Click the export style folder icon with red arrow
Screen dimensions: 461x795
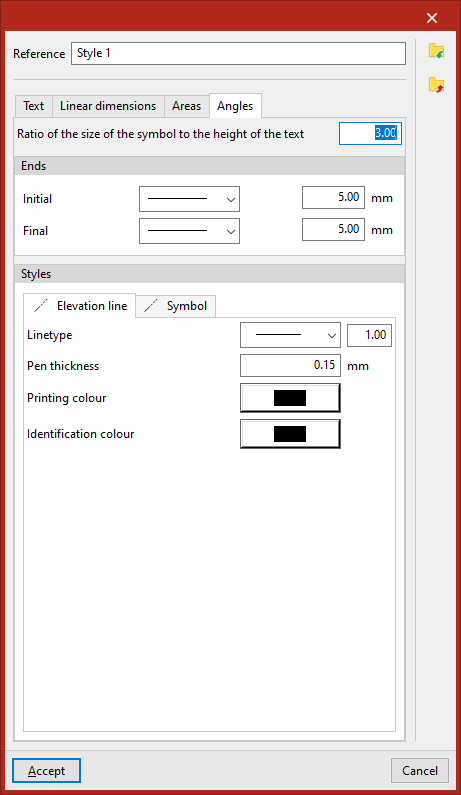pos(436,85)
